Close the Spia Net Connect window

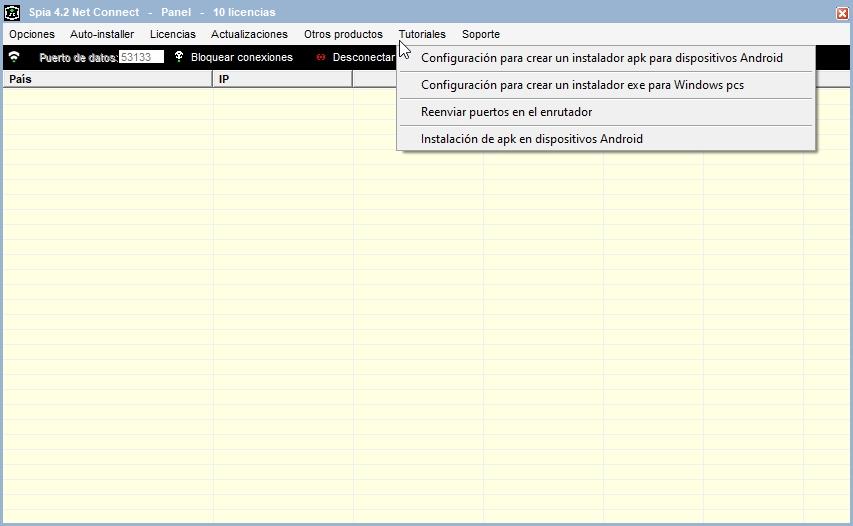[842, 13]
